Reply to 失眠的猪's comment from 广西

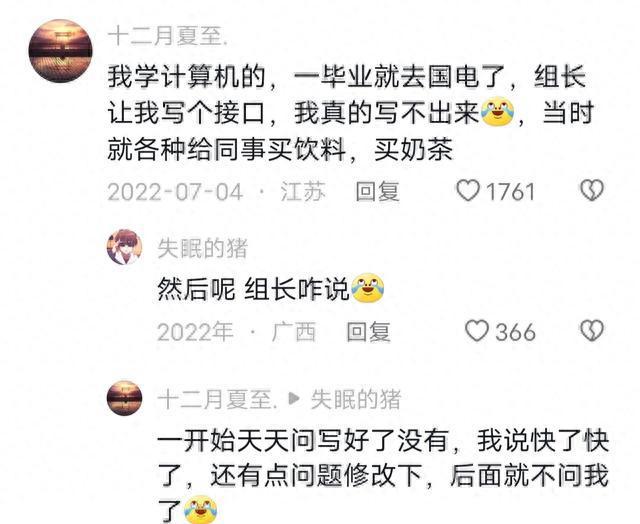[x=368, y=331]
